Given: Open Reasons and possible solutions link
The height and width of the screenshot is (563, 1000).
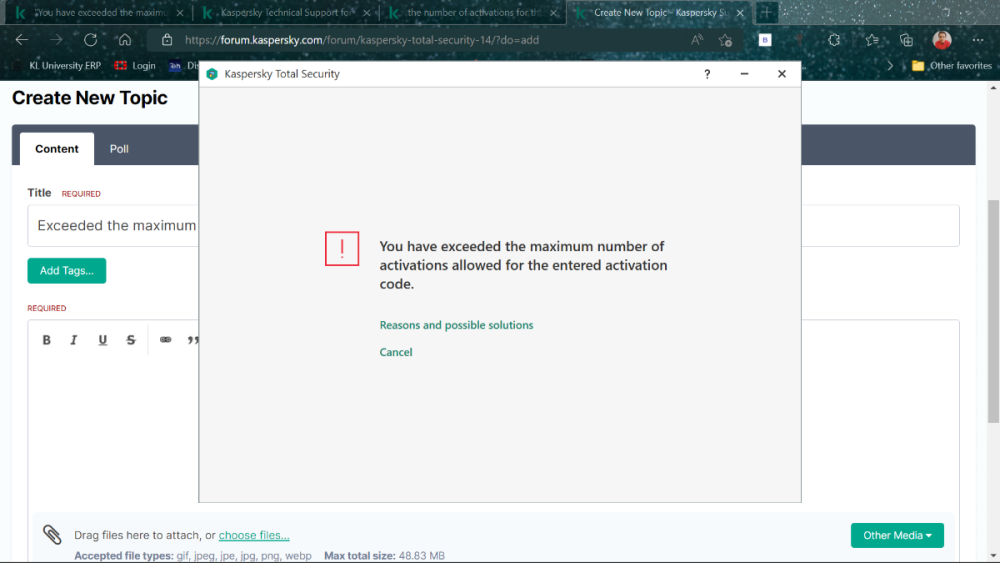Looking at the screenshot, I should point(456,325).
